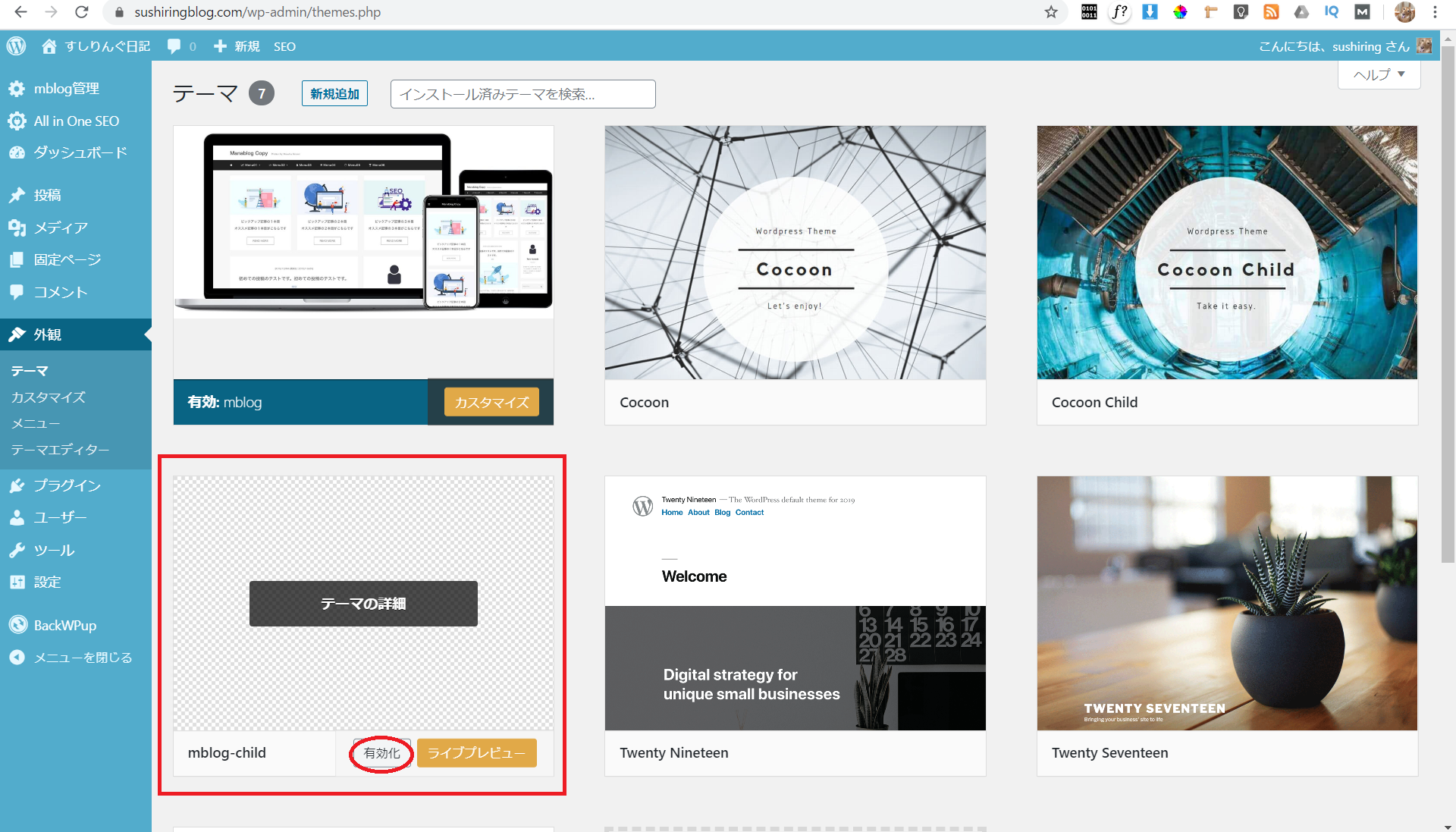Viewport: 1456px width, 832px height.
Task: Reload the page with refresh icon
Action: pos(82,12)
